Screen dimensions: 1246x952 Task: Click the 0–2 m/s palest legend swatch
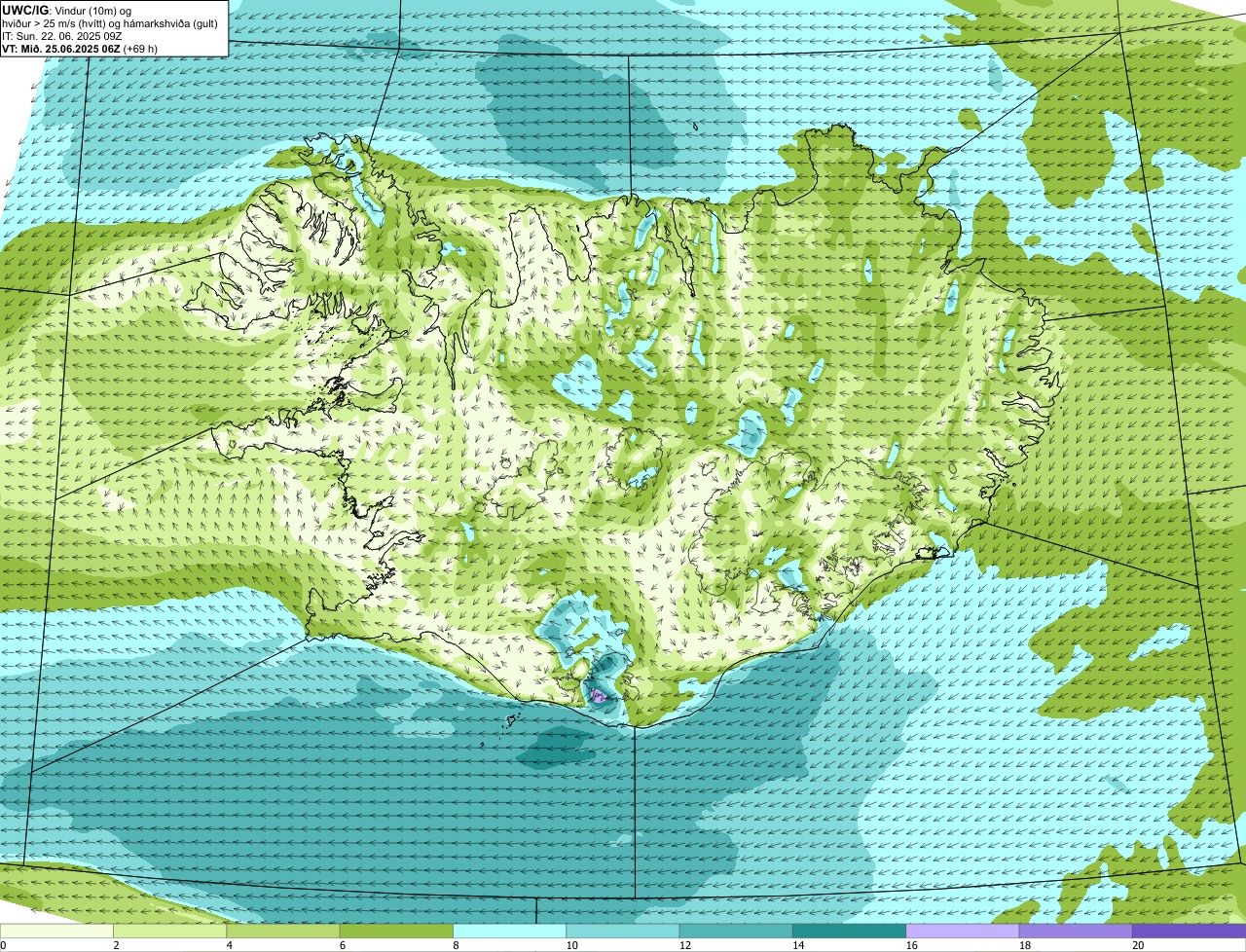click(57, 931)
